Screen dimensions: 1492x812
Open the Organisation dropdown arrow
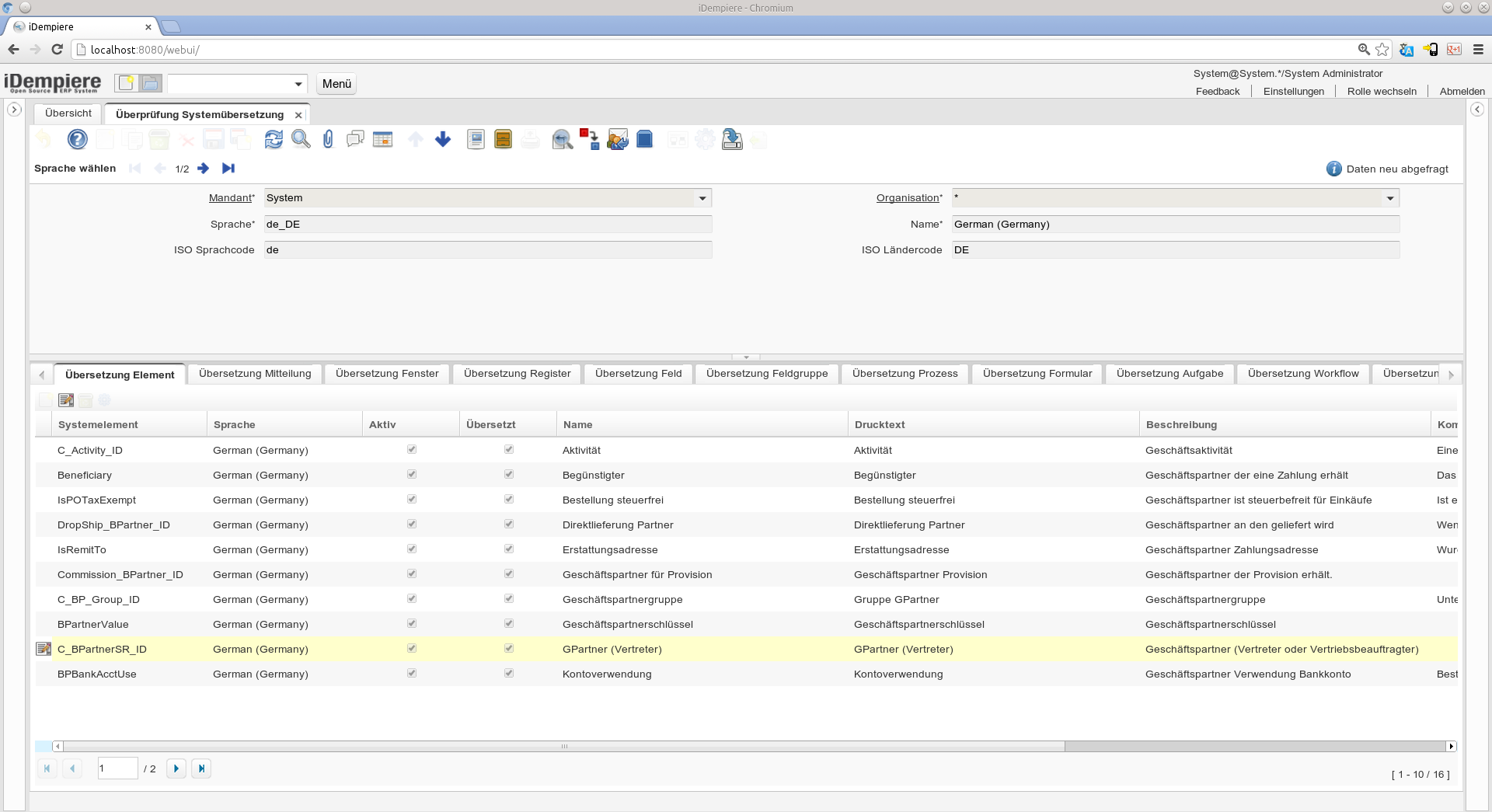[x=1390, y=198]
